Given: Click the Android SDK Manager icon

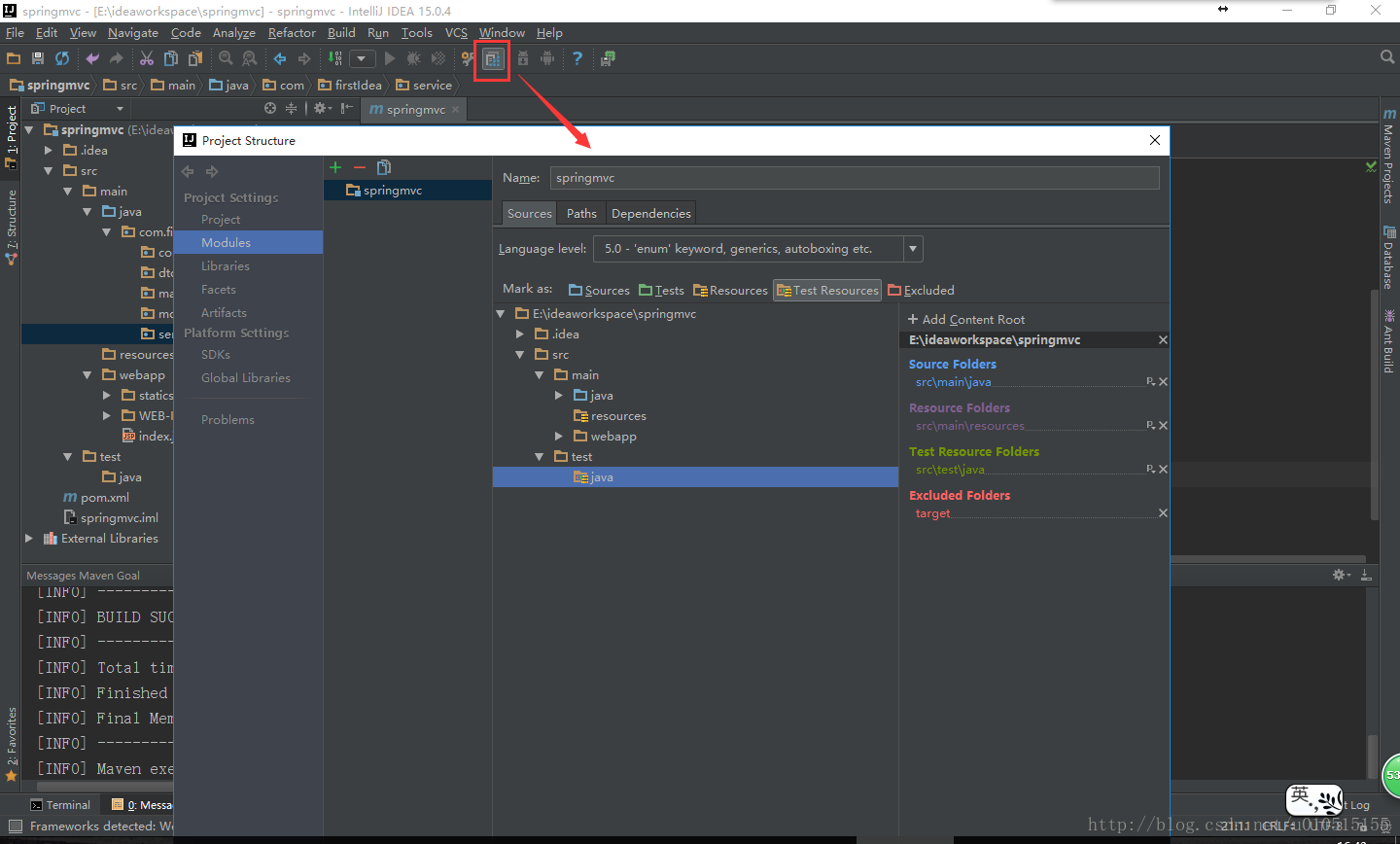Looking at the screenshot, I should [x=523, y=58].
